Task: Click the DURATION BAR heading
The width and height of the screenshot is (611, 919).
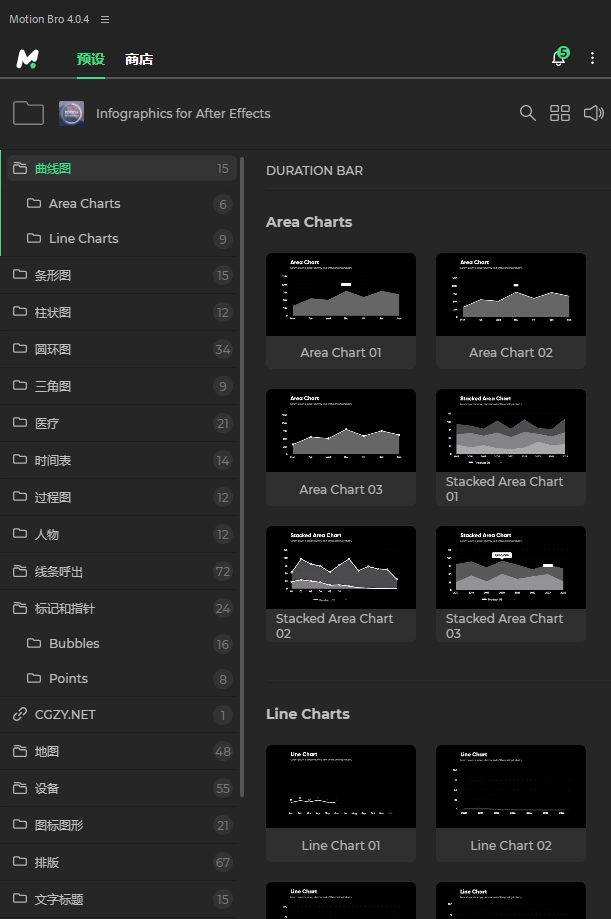Action: tap(314, 171)
